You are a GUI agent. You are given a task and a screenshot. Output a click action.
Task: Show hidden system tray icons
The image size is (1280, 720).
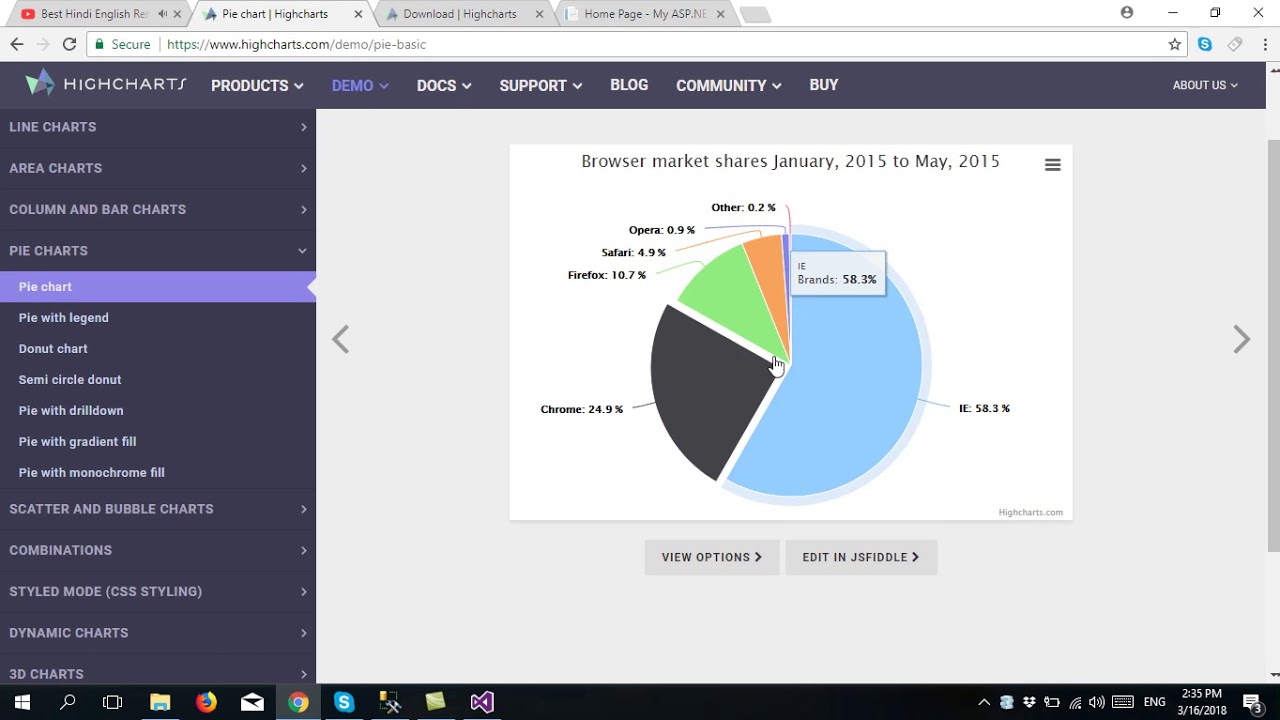click(x=984, y=702)
